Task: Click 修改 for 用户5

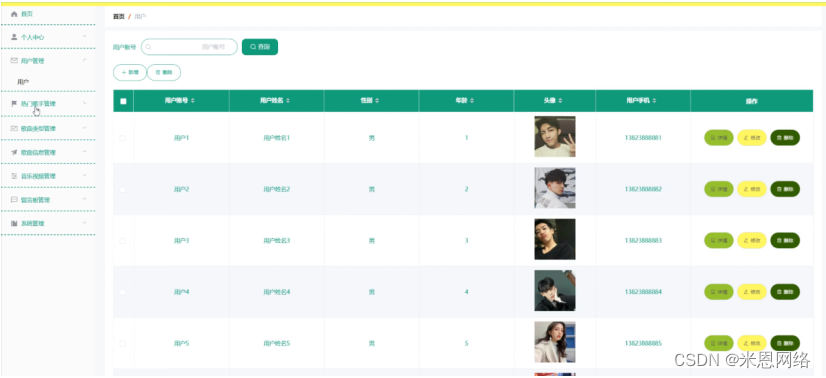Action: point(752,343)
